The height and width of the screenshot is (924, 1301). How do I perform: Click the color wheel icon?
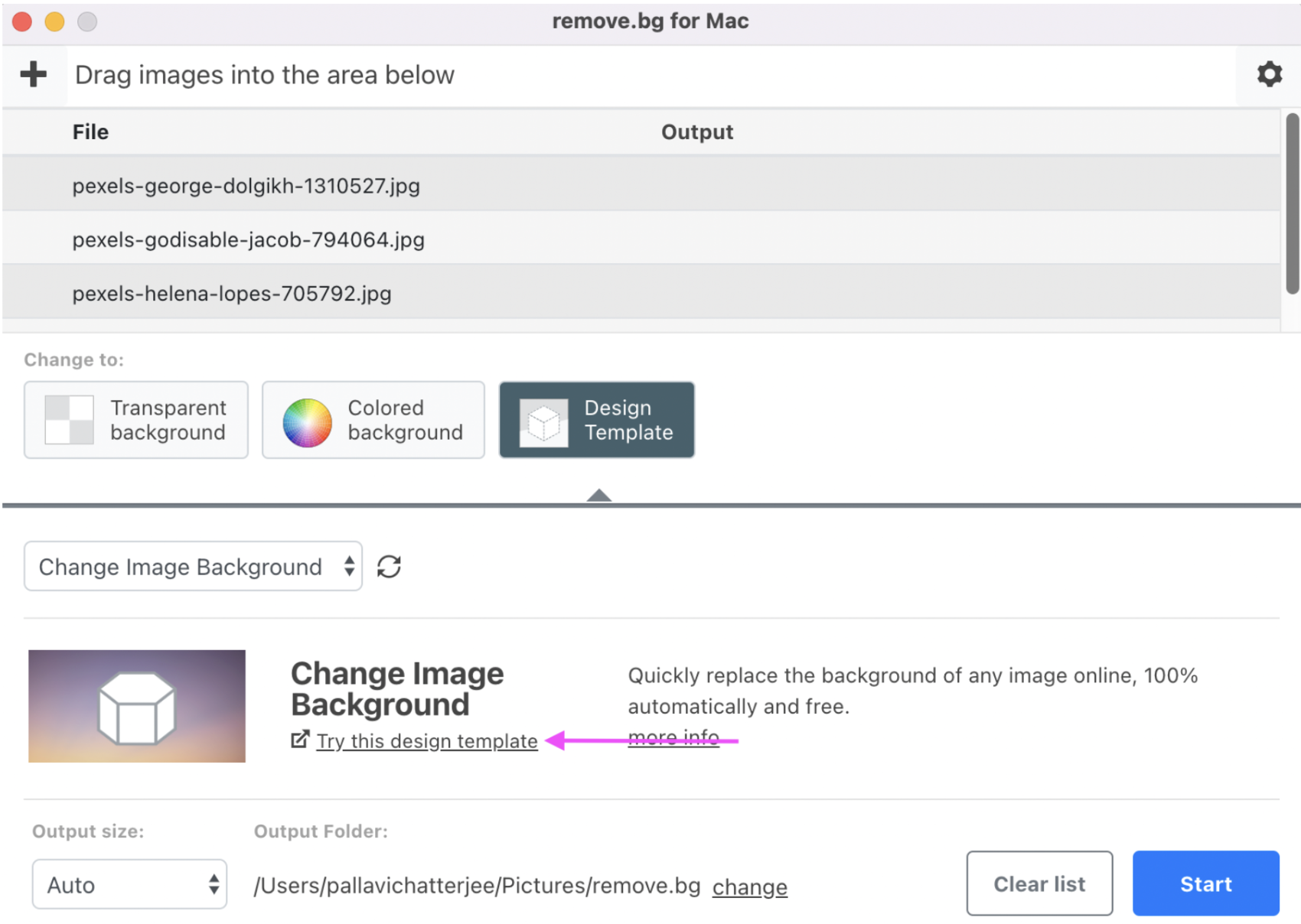click(x=307, y=421)
